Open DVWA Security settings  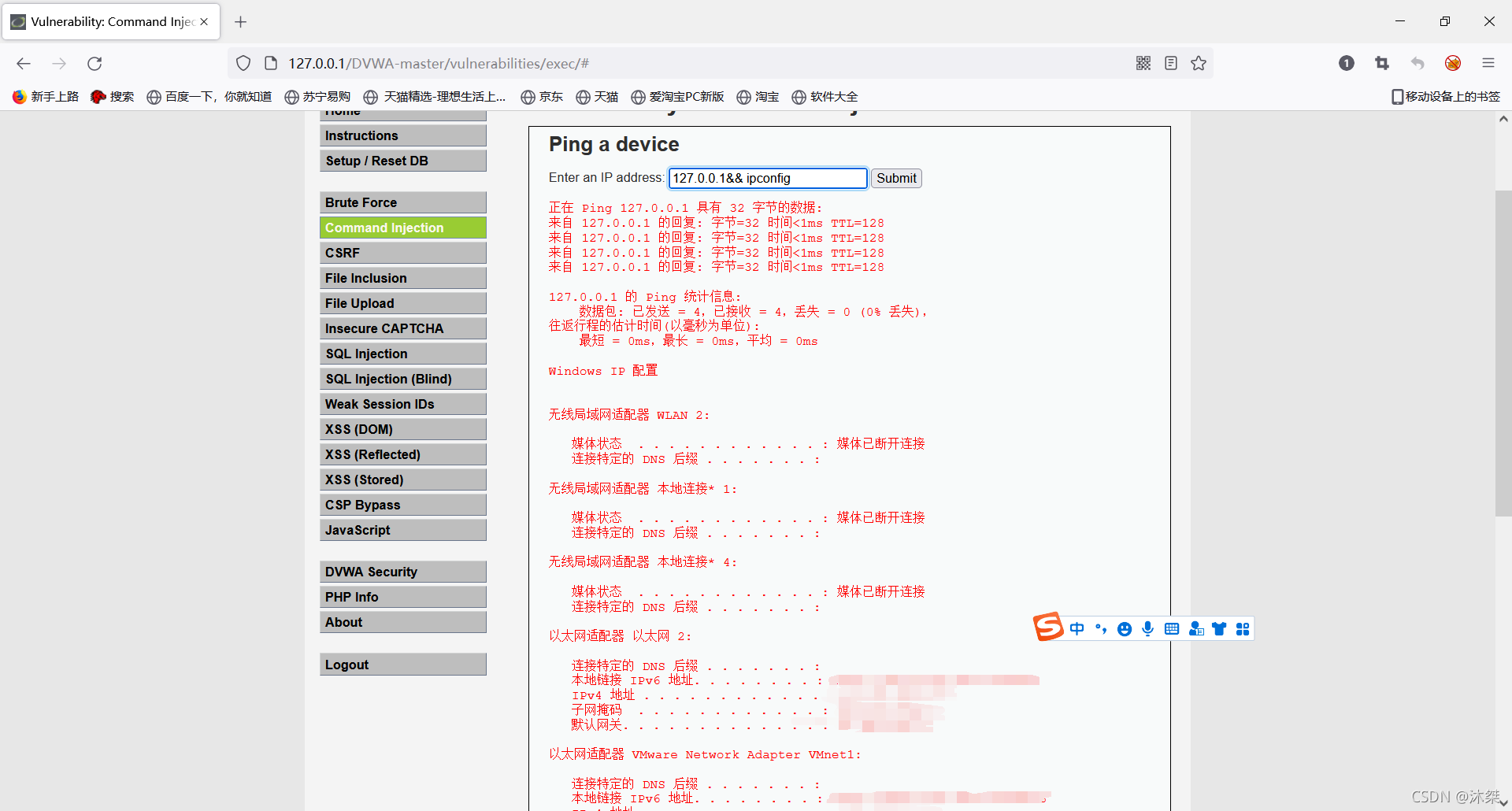(403, 572)
